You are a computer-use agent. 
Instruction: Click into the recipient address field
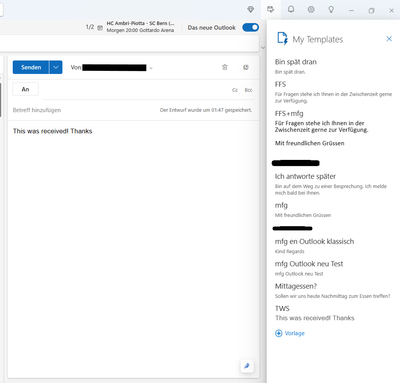tap(135, 90)
